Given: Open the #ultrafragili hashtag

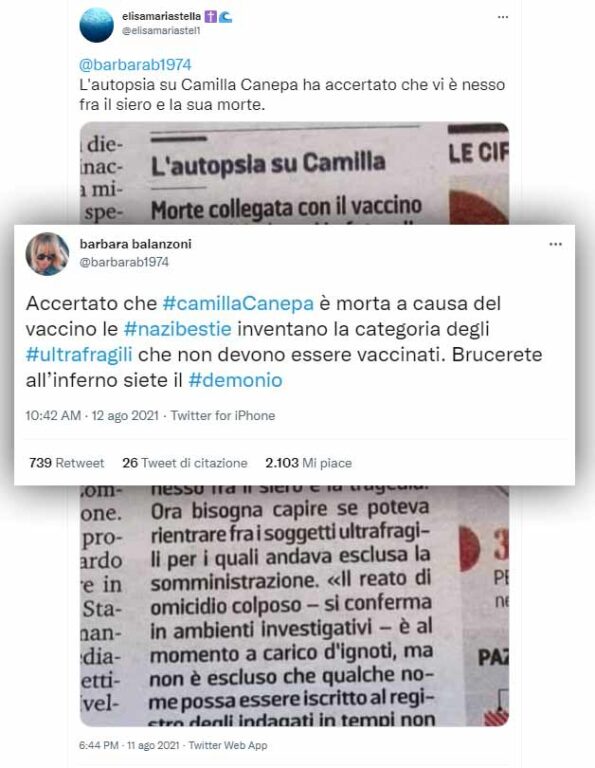Looking at the screenshot, I should coord(79,354).
